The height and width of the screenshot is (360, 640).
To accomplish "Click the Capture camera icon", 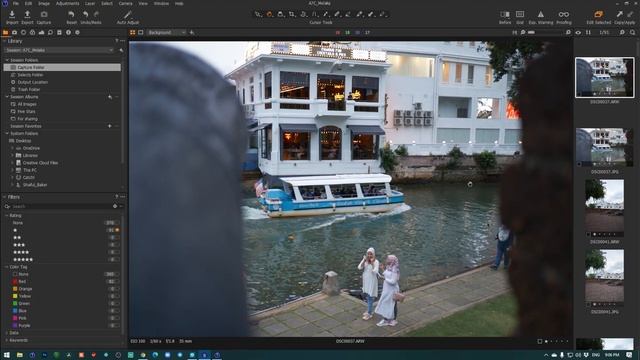I will coord(44,14).
